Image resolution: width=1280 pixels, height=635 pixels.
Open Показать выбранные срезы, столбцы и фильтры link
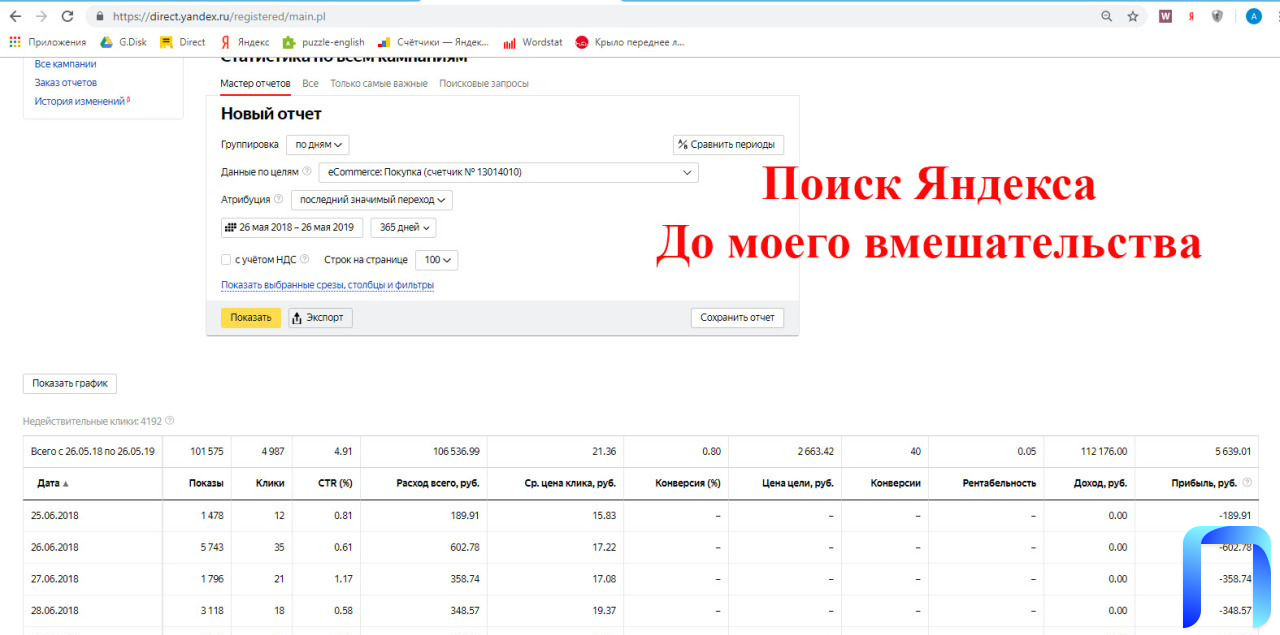328,285
